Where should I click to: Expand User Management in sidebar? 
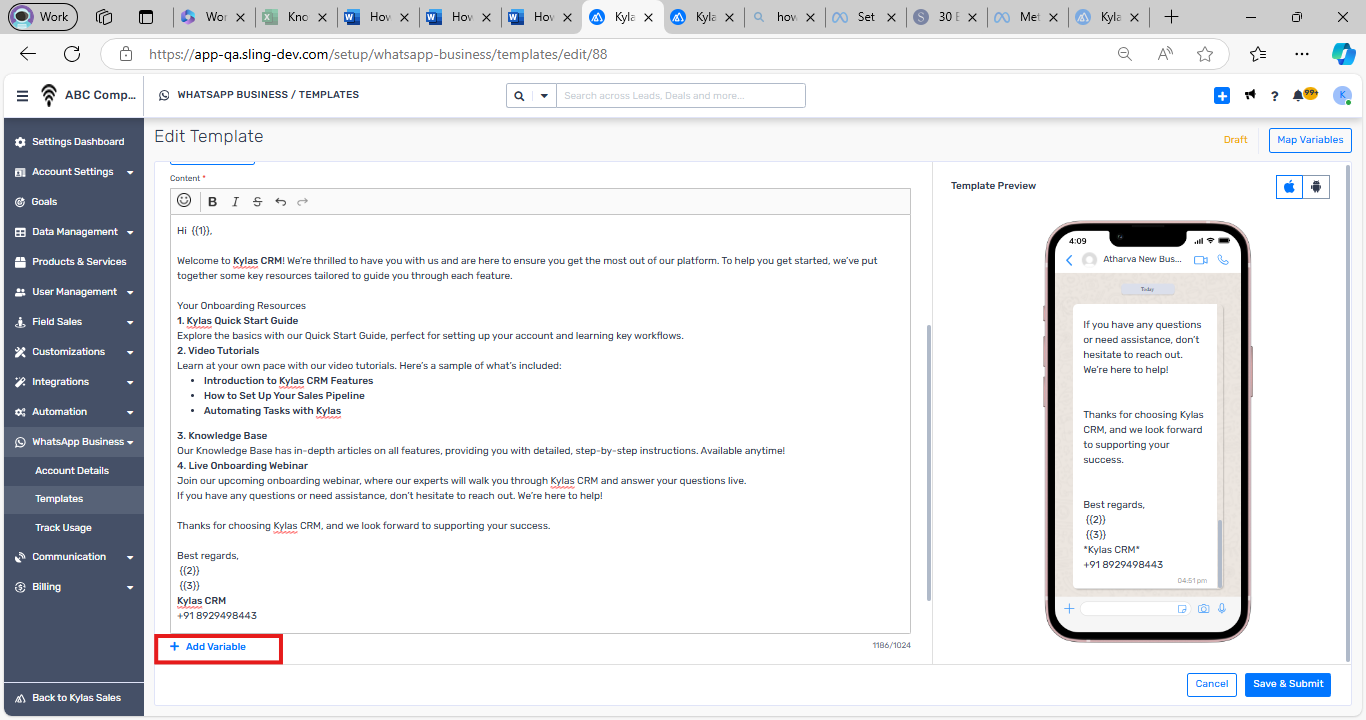click(x=74, y=292)
